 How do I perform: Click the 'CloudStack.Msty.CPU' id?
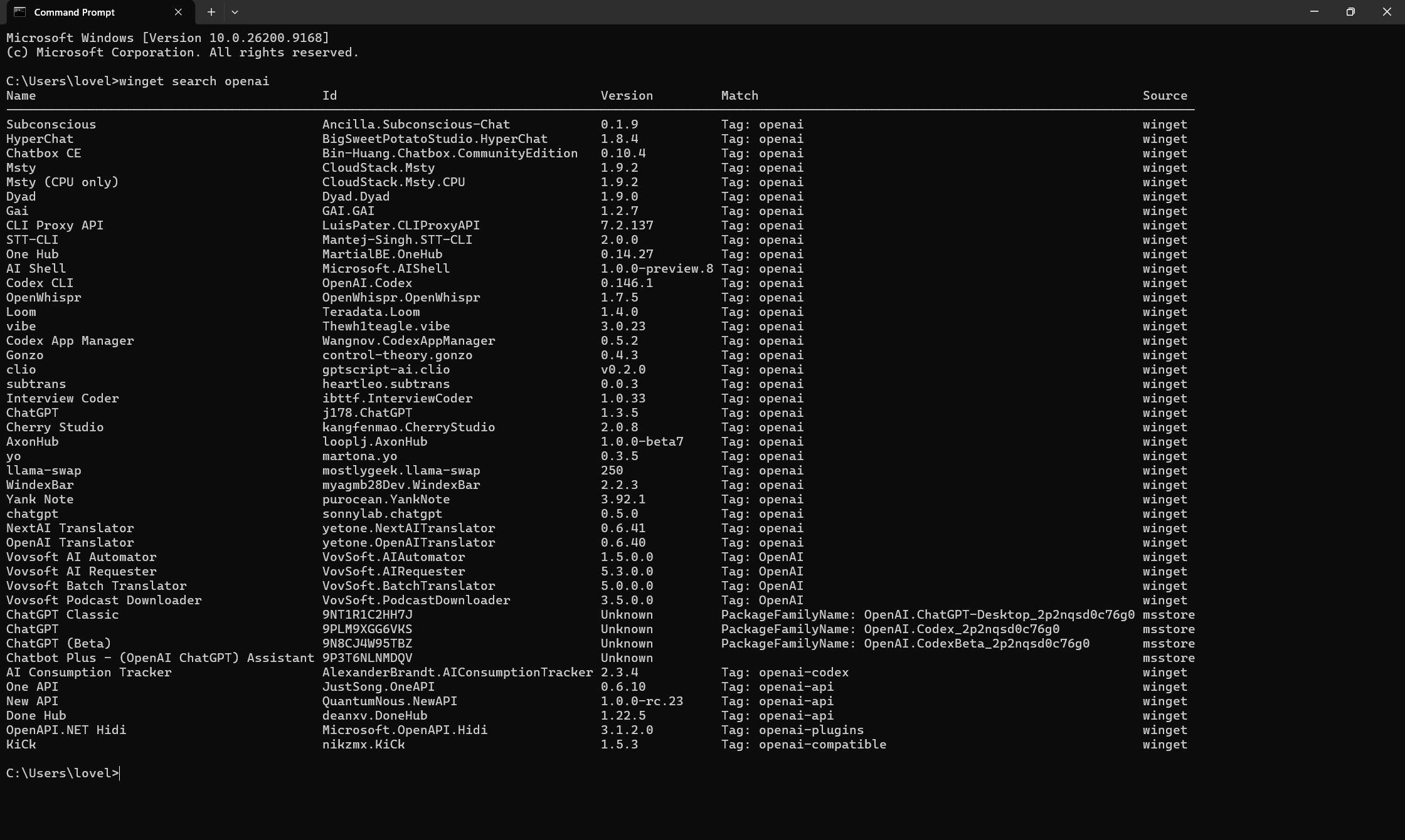394,182
